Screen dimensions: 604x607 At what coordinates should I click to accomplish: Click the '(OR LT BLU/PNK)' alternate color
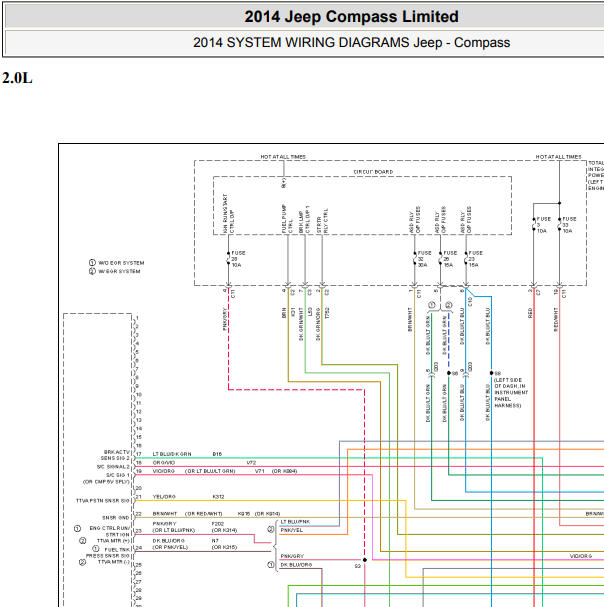pos(173,530)
